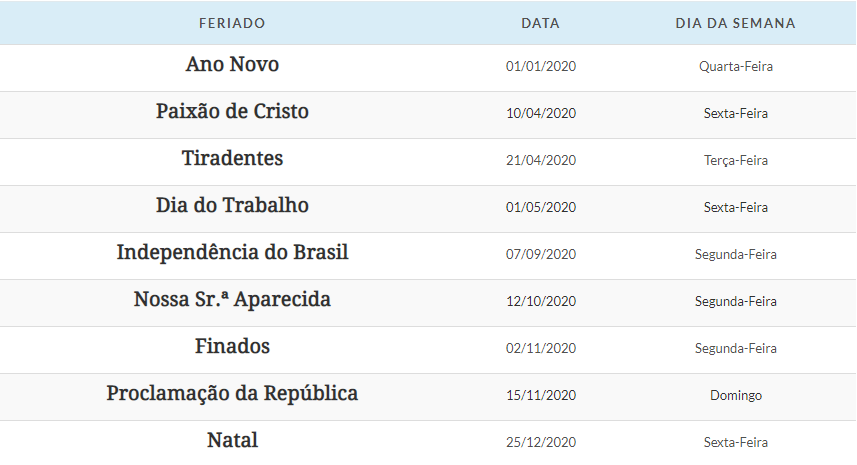Click the DATA column header
This screenshot has width=857, height=465.
click(x=541, y=23)
